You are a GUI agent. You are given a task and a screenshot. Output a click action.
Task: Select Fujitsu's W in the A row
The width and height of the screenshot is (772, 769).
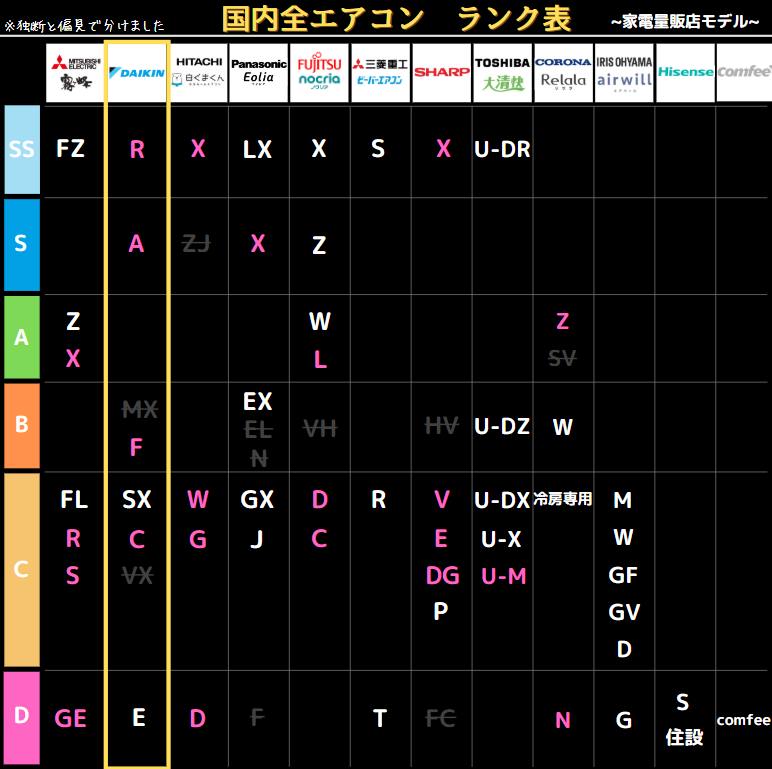click(x=320, y=321)
